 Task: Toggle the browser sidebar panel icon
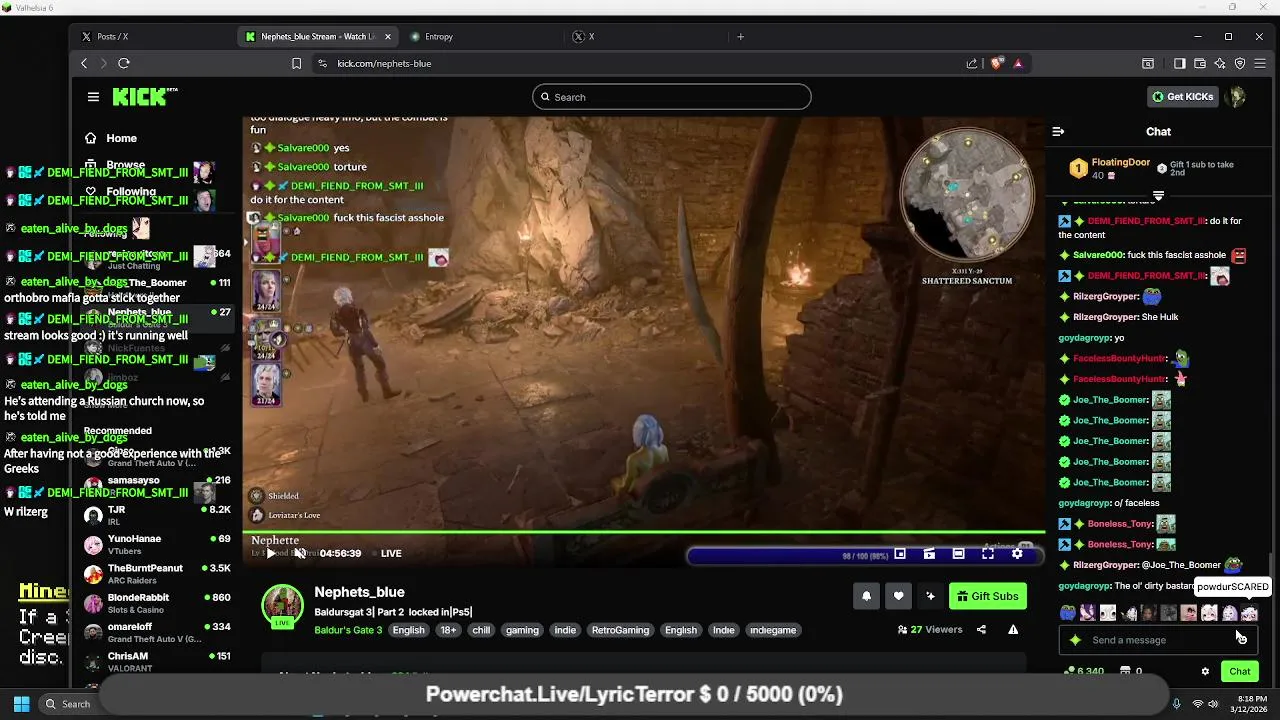point(1180,63)
